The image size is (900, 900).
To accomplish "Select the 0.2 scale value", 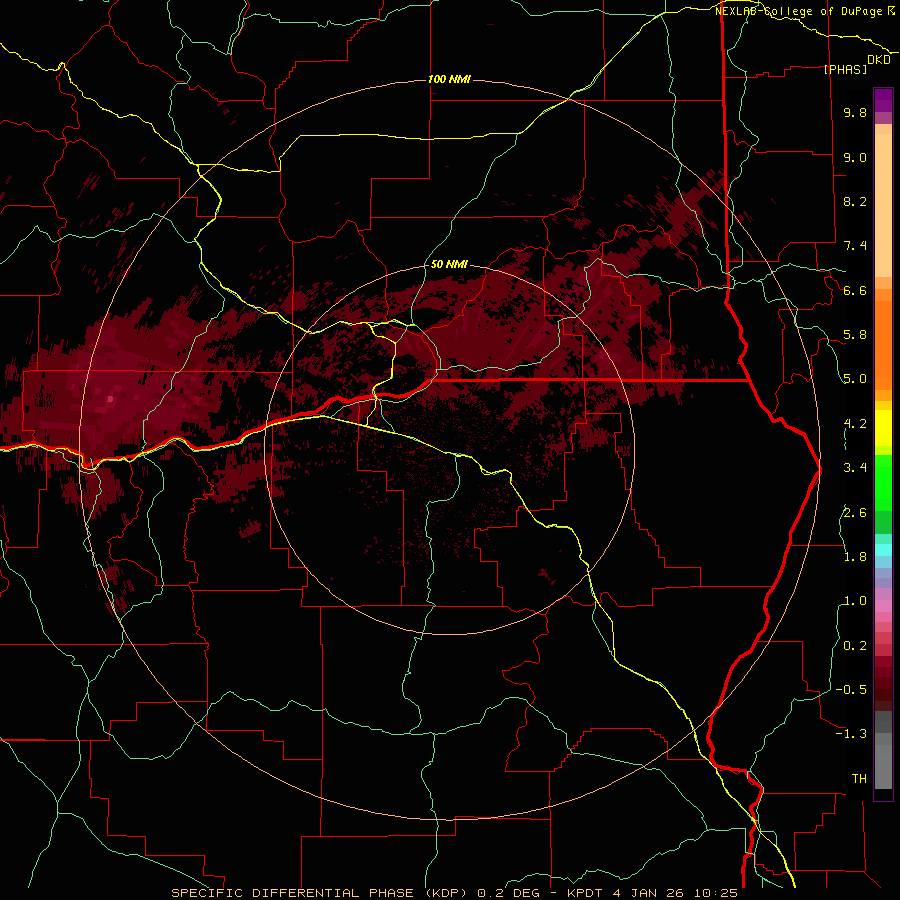I will [x=855, y=646].
